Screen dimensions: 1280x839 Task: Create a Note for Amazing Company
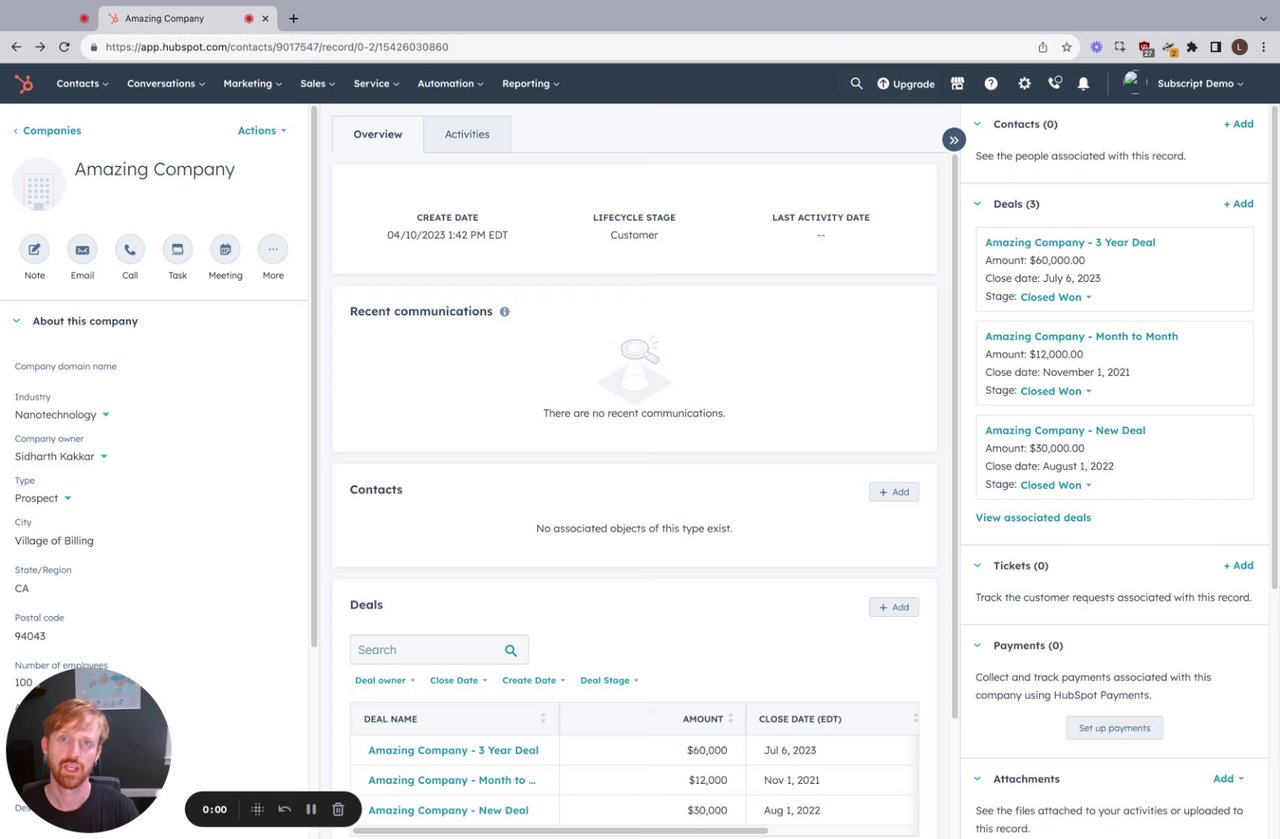(x=34, y=249)
